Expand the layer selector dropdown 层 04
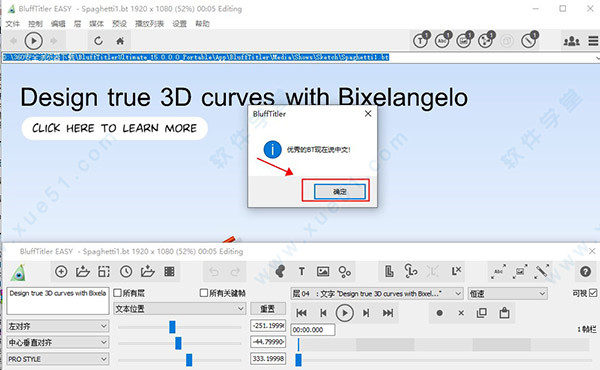The width and height of the screenshot is (600, 370). coord(377,293)
